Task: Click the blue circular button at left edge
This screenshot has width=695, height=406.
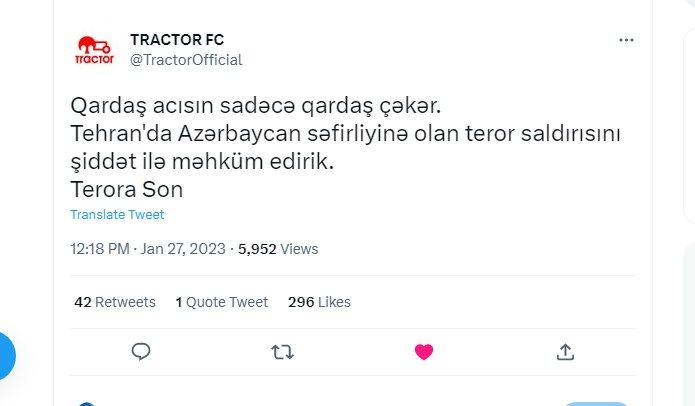Action: click(x=5, y=355)
